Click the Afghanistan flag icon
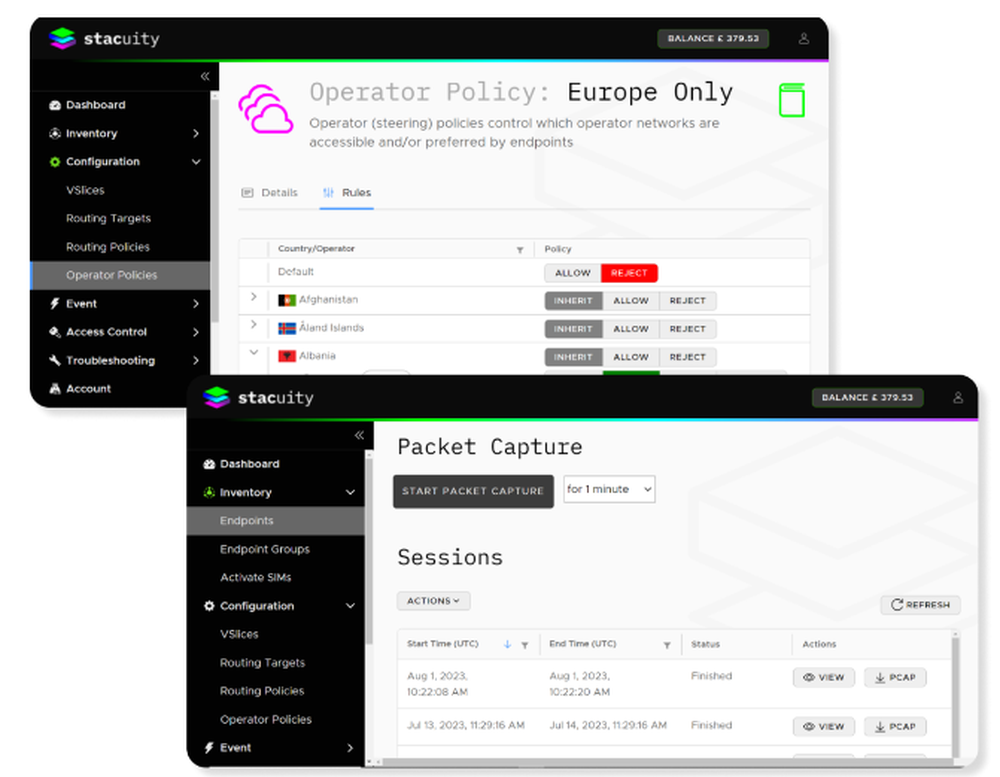 tap(287, 300)
